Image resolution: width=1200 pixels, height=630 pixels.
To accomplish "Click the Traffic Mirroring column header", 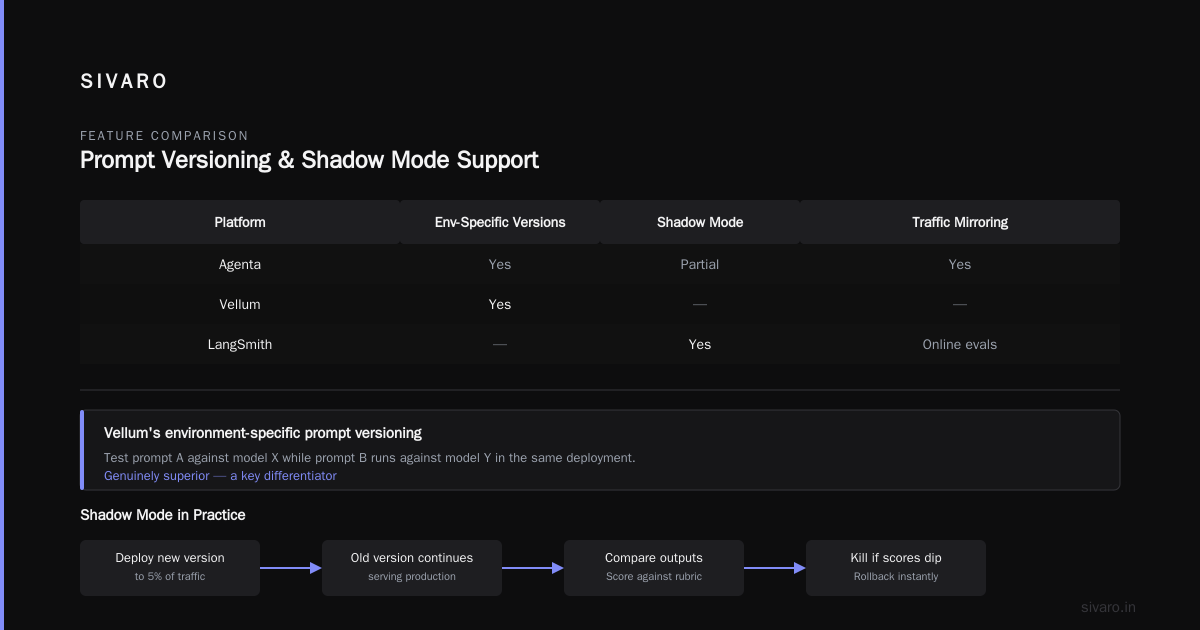I will [960, 222].
